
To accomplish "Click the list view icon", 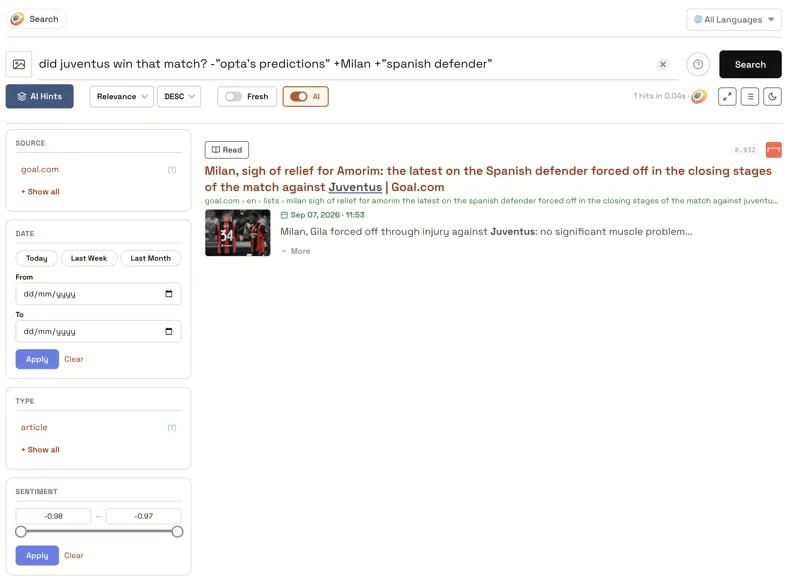I will 750,96.
